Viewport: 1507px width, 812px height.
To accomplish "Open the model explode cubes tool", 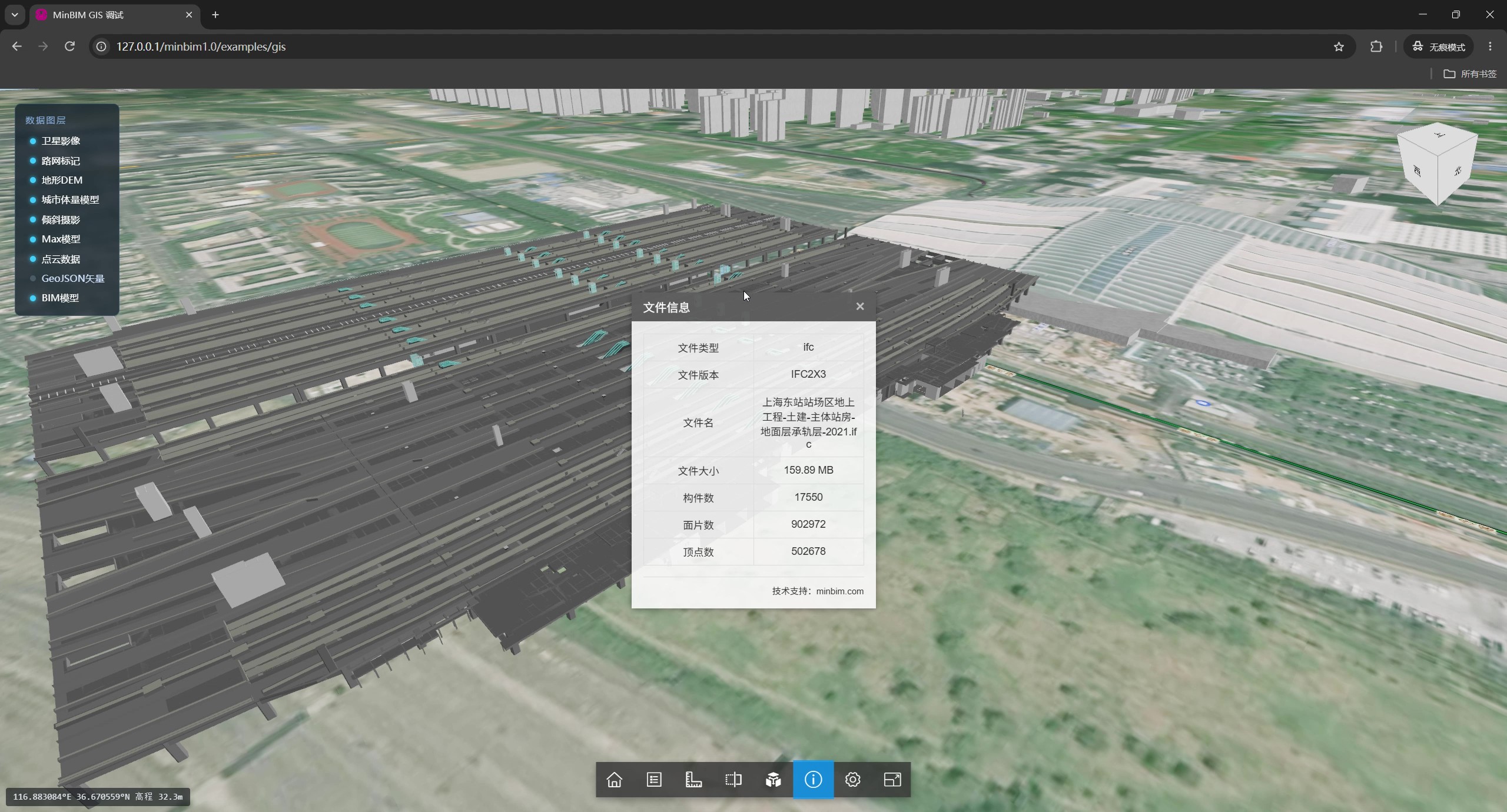I will [x=773, y=780].
